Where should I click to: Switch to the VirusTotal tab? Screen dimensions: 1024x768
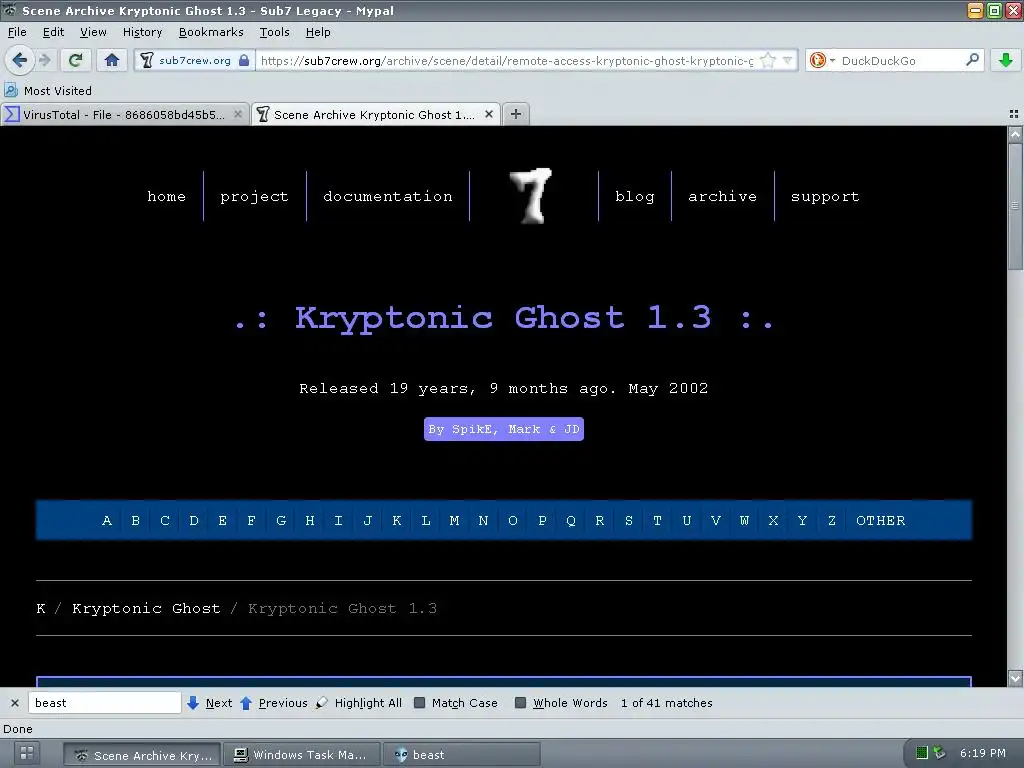(124, 114)
